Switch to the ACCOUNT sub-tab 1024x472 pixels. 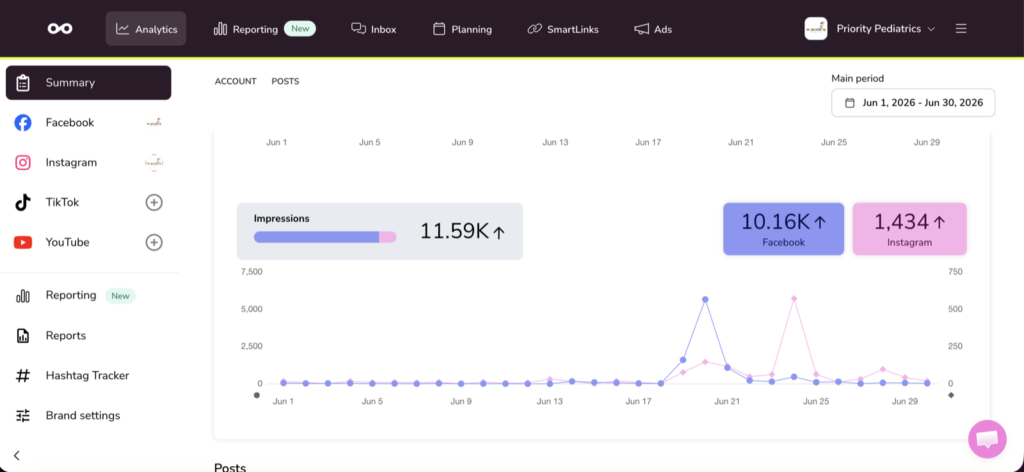(236, 82)
